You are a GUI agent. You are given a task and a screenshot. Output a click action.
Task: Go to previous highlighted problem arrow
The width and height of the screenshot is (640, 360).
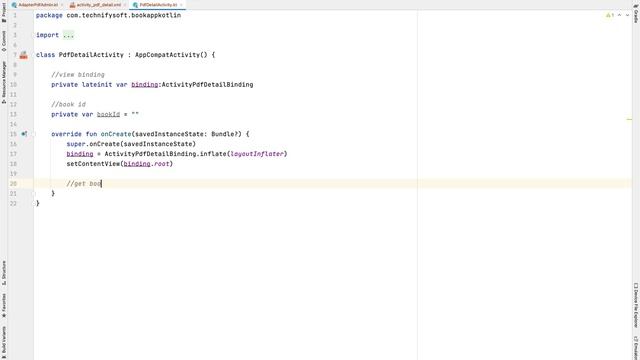click(x=619, y=15)
